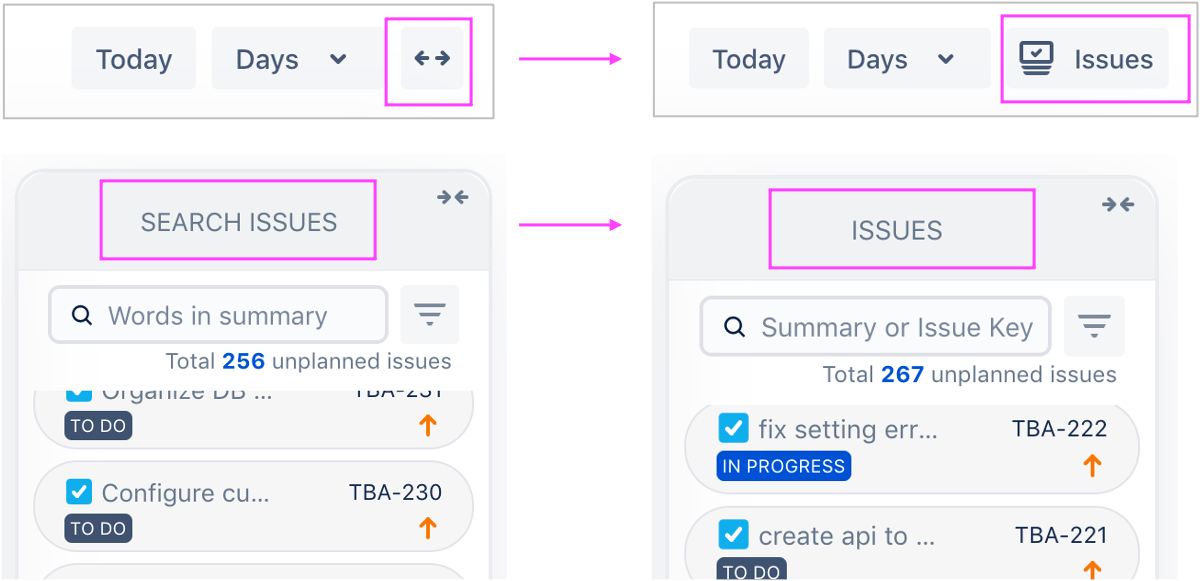Open issue key TBA-221
Screen dimensions: 1200x581
[1061, 535]
